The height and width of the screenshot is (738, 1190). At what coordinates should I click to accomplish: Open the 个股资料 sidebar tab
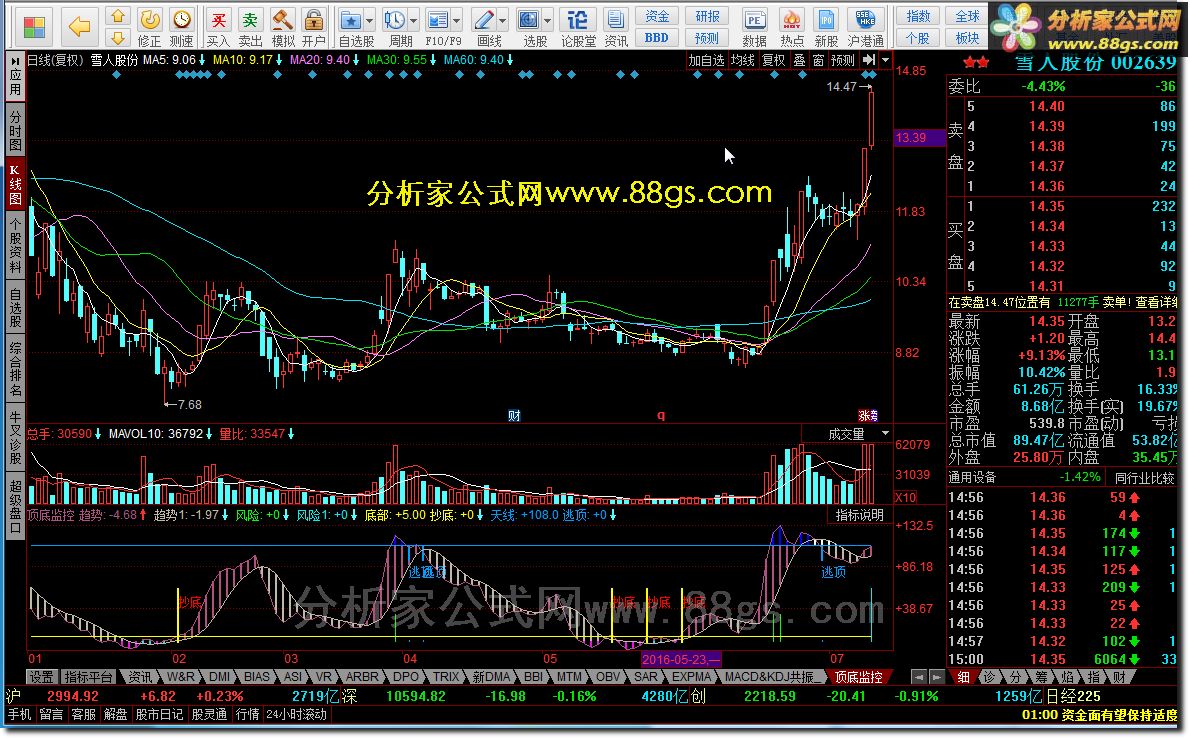click(x=15, y=244)
